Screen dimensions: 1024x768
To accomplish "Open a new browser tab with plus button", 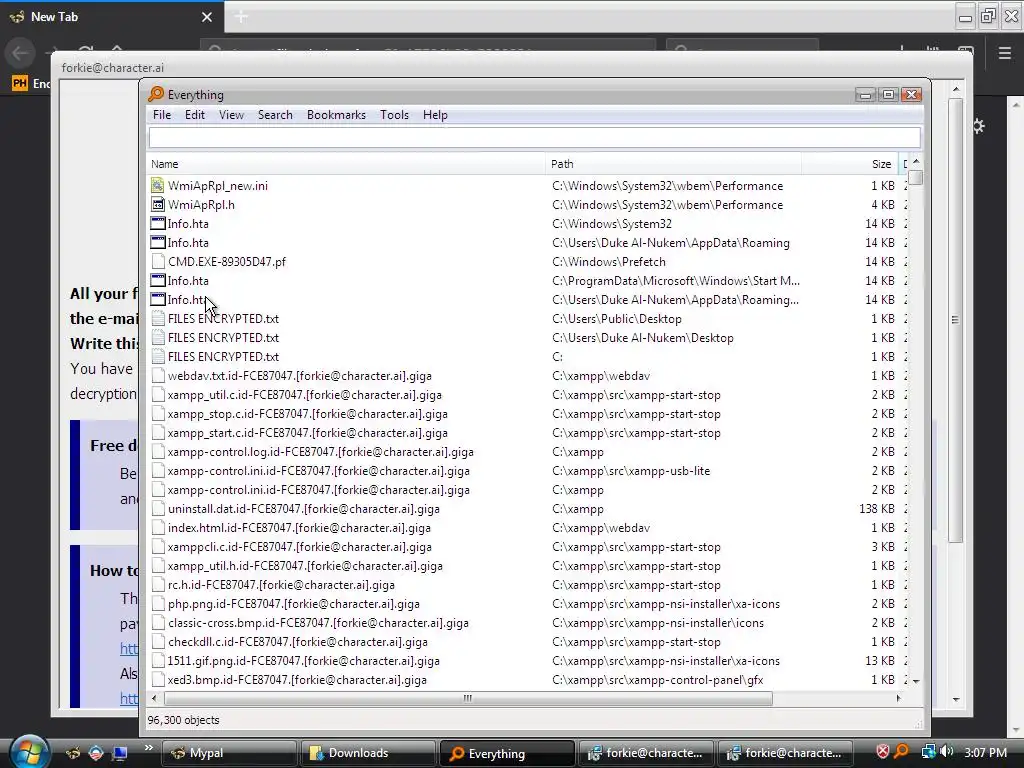I will [x=241, y=17].
